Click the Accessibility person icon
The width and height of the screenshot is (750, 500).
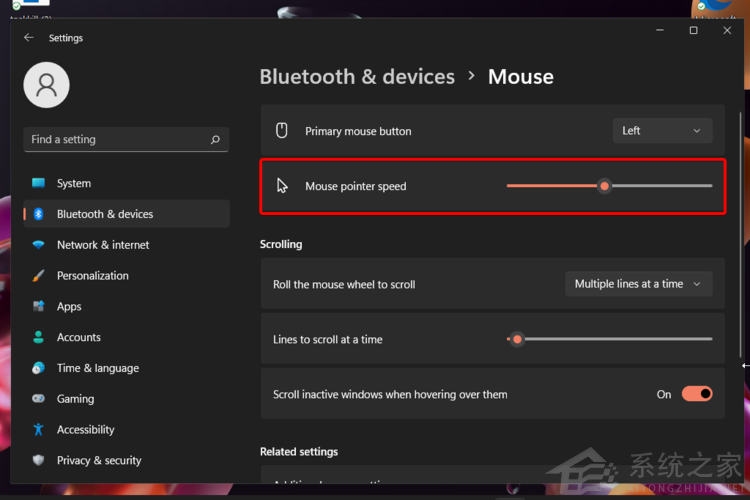coord(38,430)
